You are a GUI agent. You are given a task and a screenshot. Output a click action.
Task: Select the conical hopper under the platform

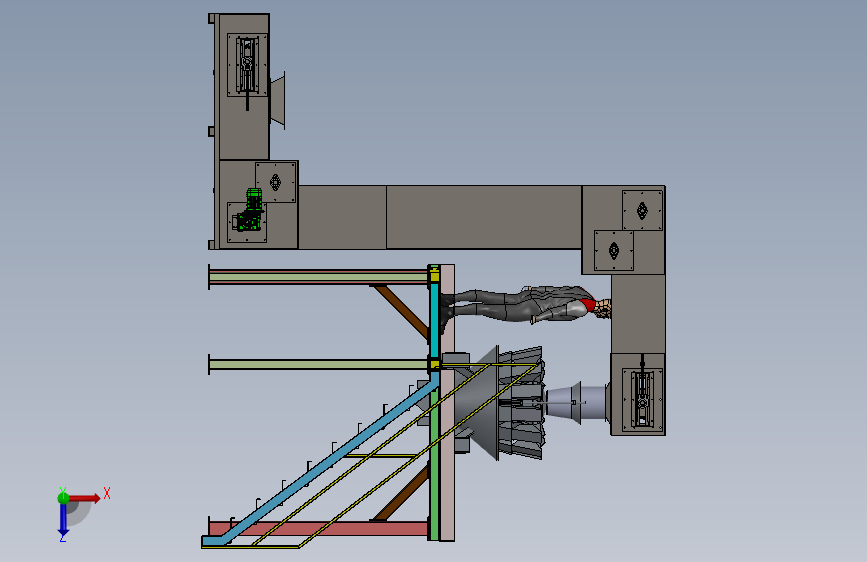tap(477, 403)
